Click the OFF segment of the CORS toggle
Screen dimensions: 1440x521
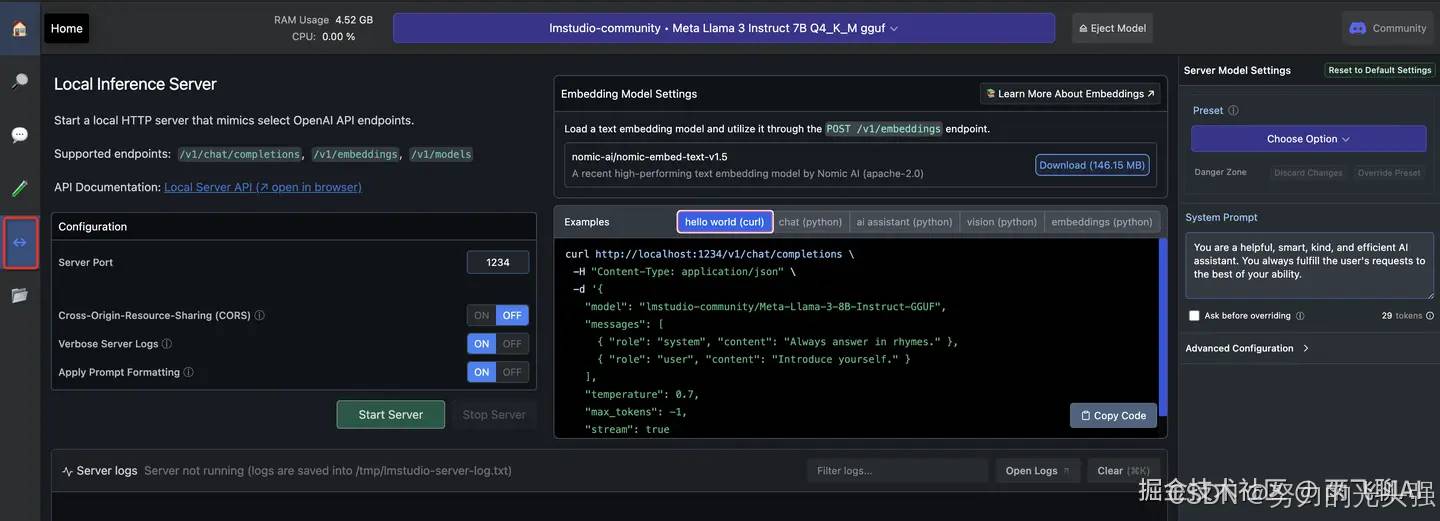tap(512, 315)
